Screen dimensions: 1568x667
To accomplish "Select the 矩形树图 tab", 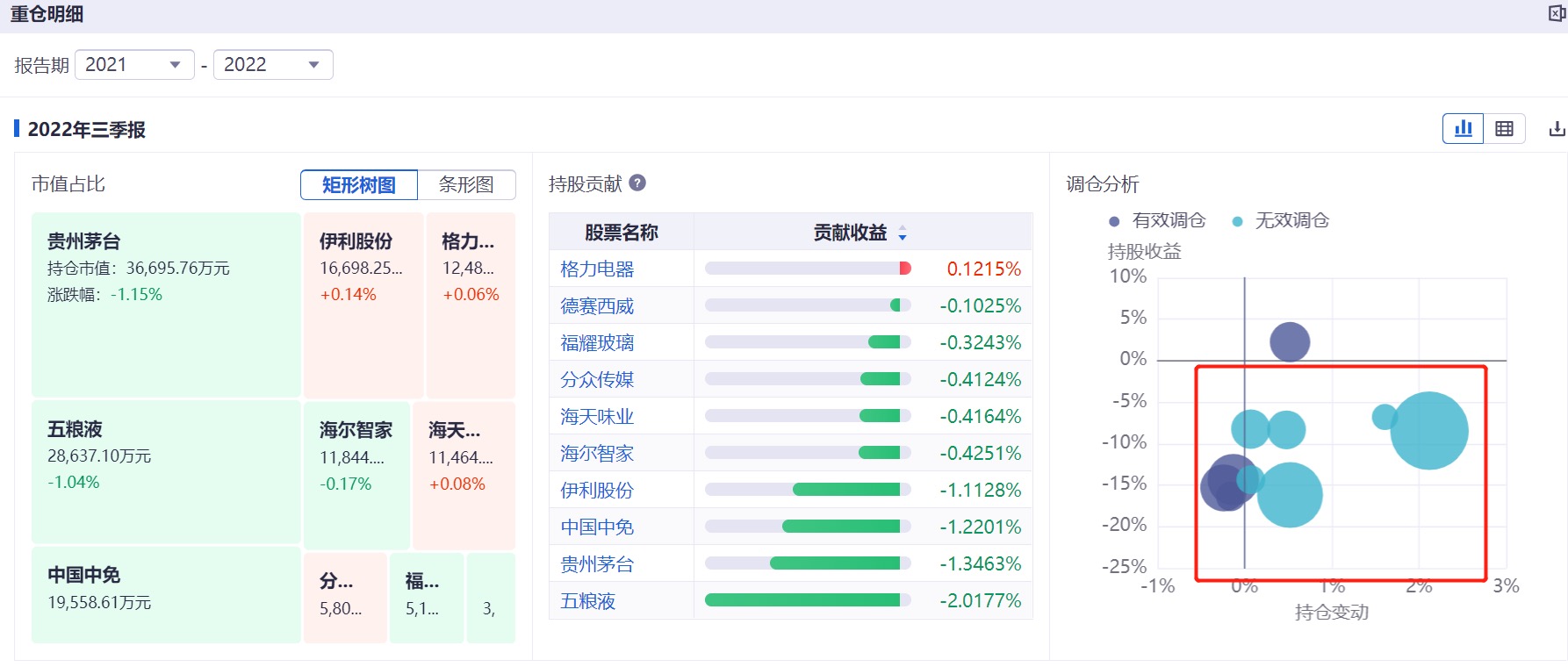I will point(359,185).
